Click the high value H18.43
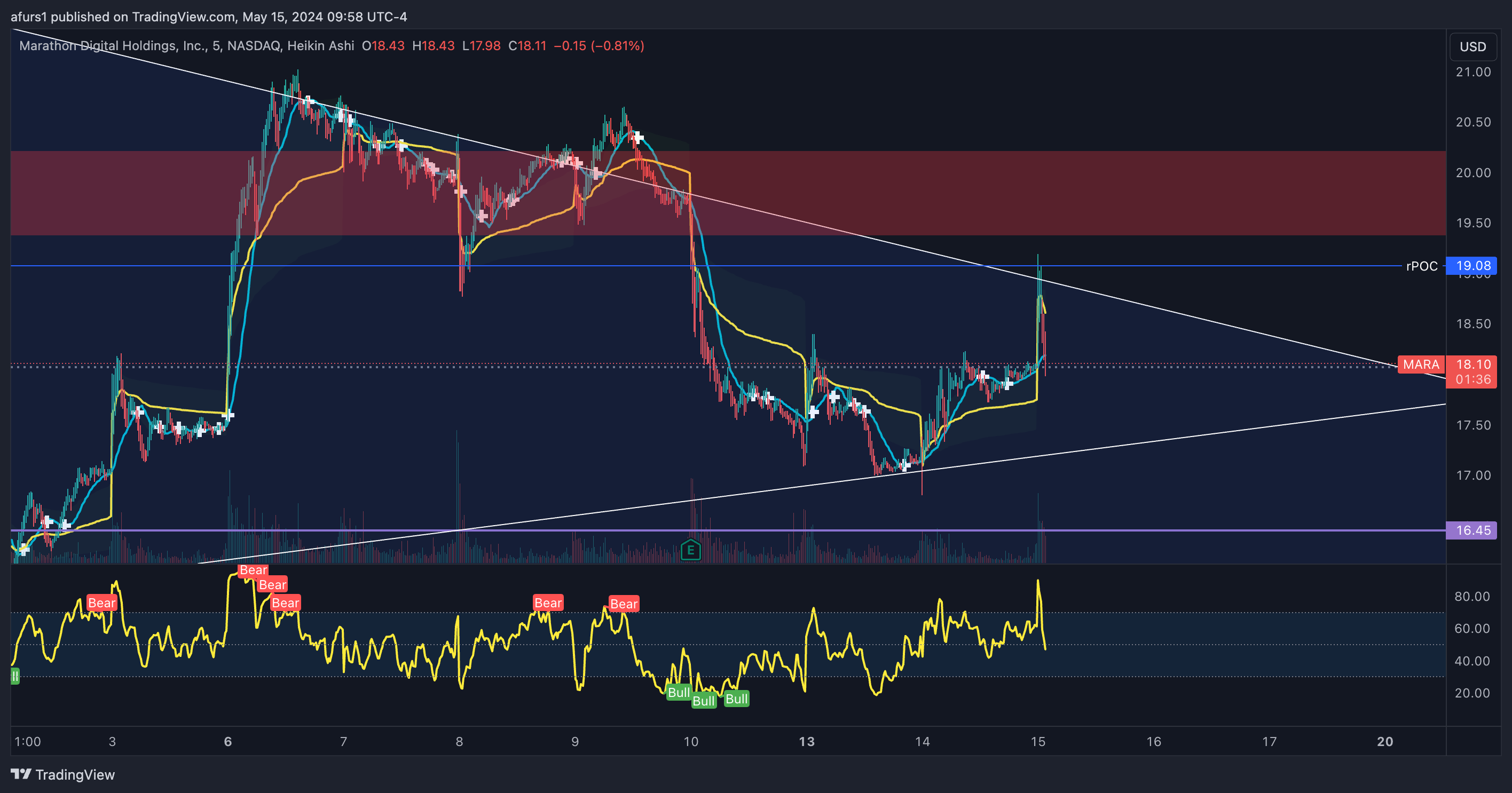This screenshot has width=1512, height=793. tap(433, 46)
